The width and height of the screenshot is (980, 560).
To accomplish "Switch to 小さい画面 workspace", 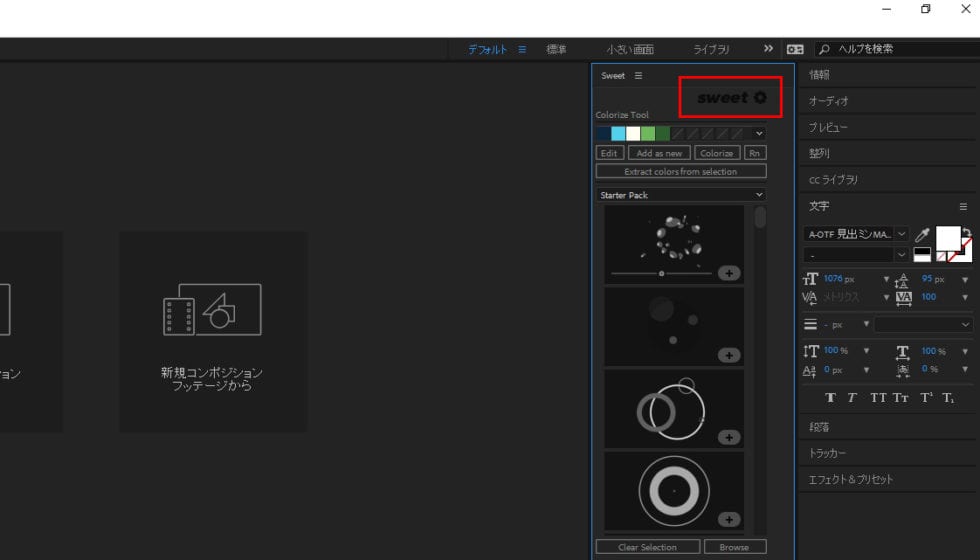I will pyautogui.click(x=630, y=49).
